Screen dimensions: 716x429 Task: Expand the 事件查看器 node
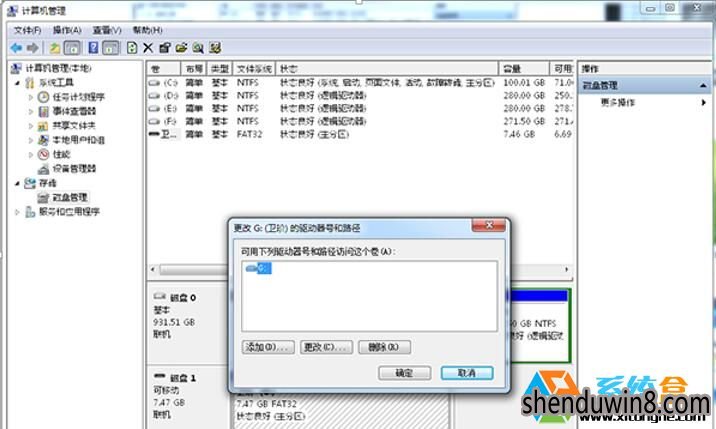(x=31, y=111)
